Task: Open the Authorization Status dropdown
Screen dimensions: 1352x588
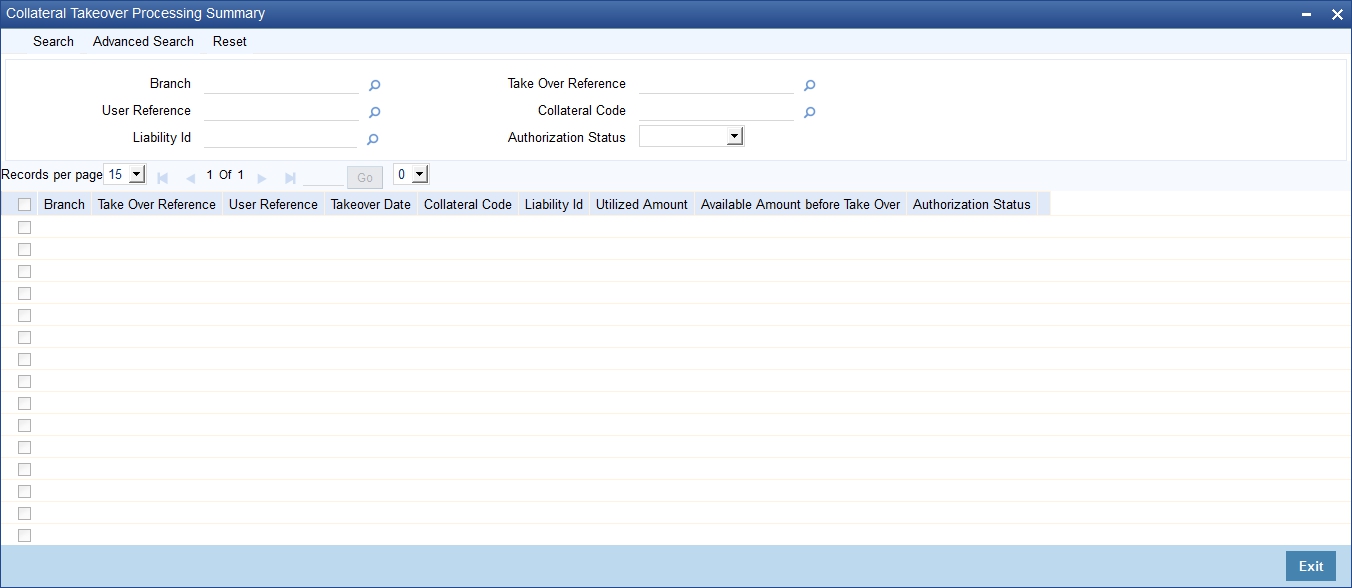Action: point(691,136)
